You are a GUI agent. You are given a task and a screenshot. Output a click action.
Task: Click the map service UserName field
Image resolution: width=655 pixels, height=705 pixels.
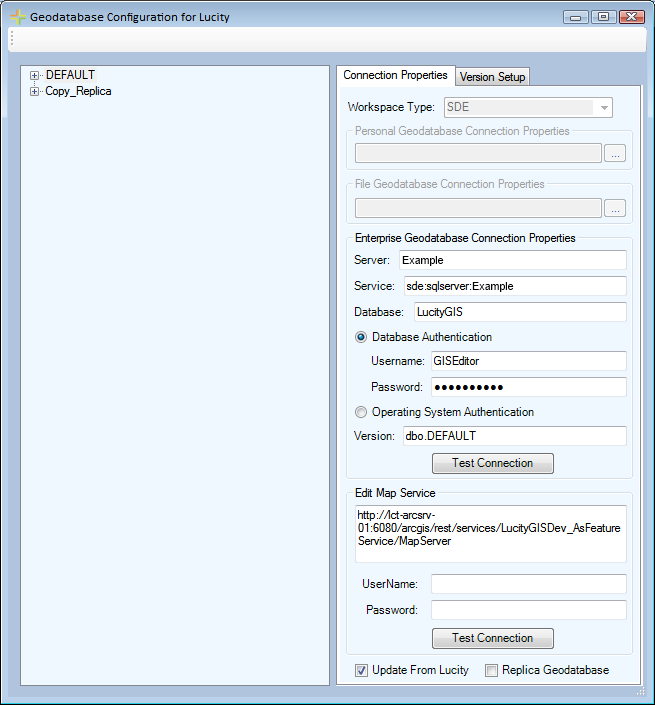[529, 584]
